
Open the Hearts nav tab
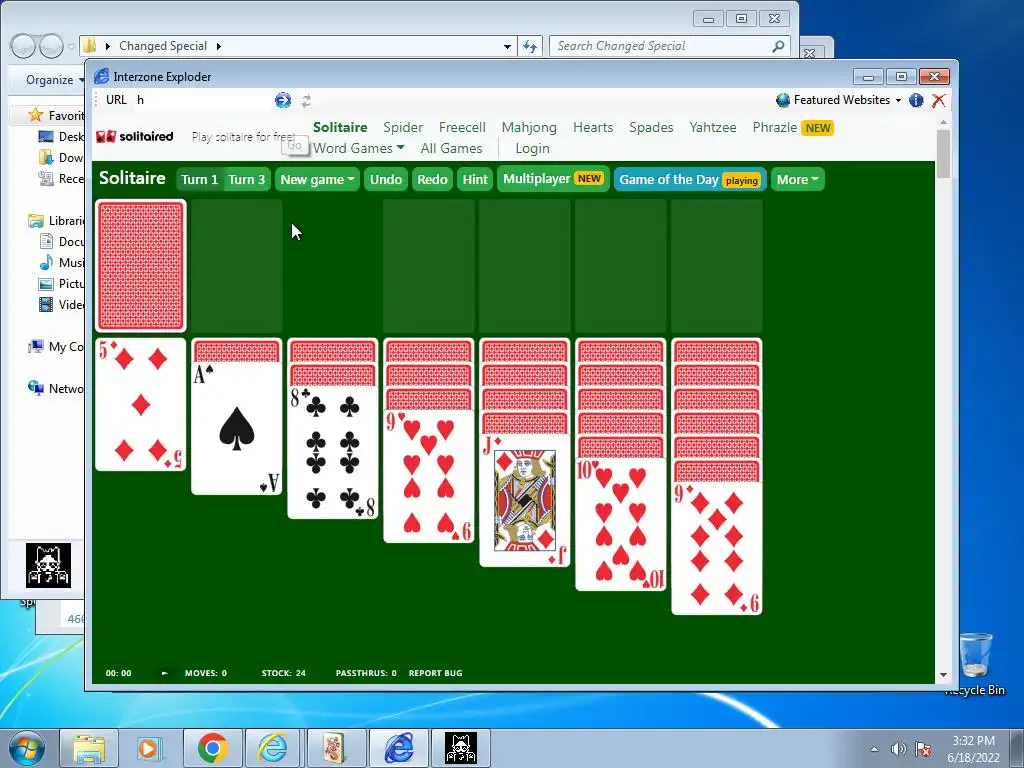tap(593, 127)
